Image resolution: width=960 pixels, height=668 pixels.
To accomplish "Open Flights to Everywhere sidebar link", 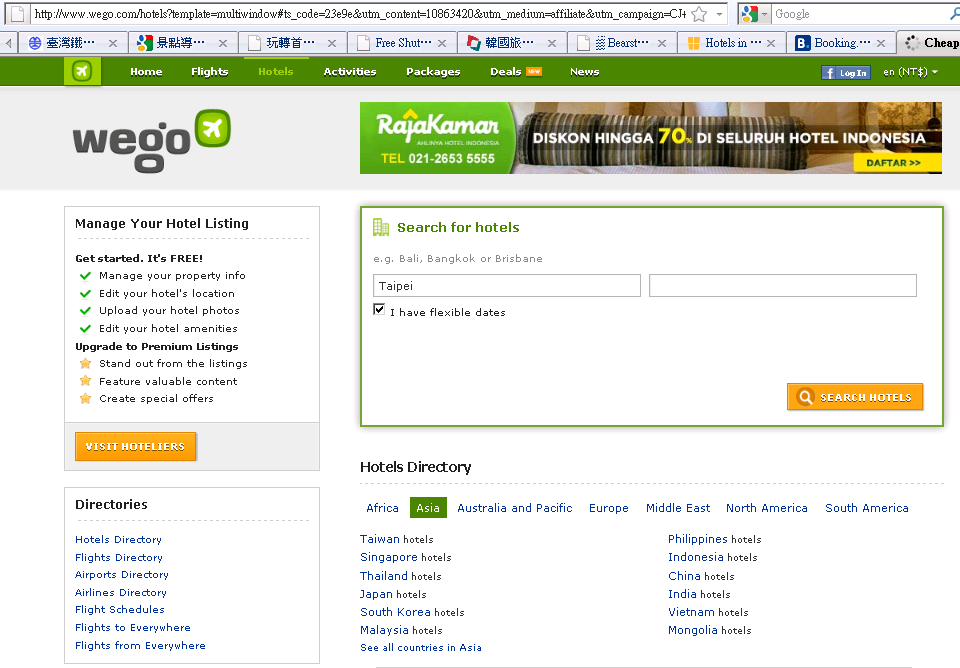I will coord(133,627).
